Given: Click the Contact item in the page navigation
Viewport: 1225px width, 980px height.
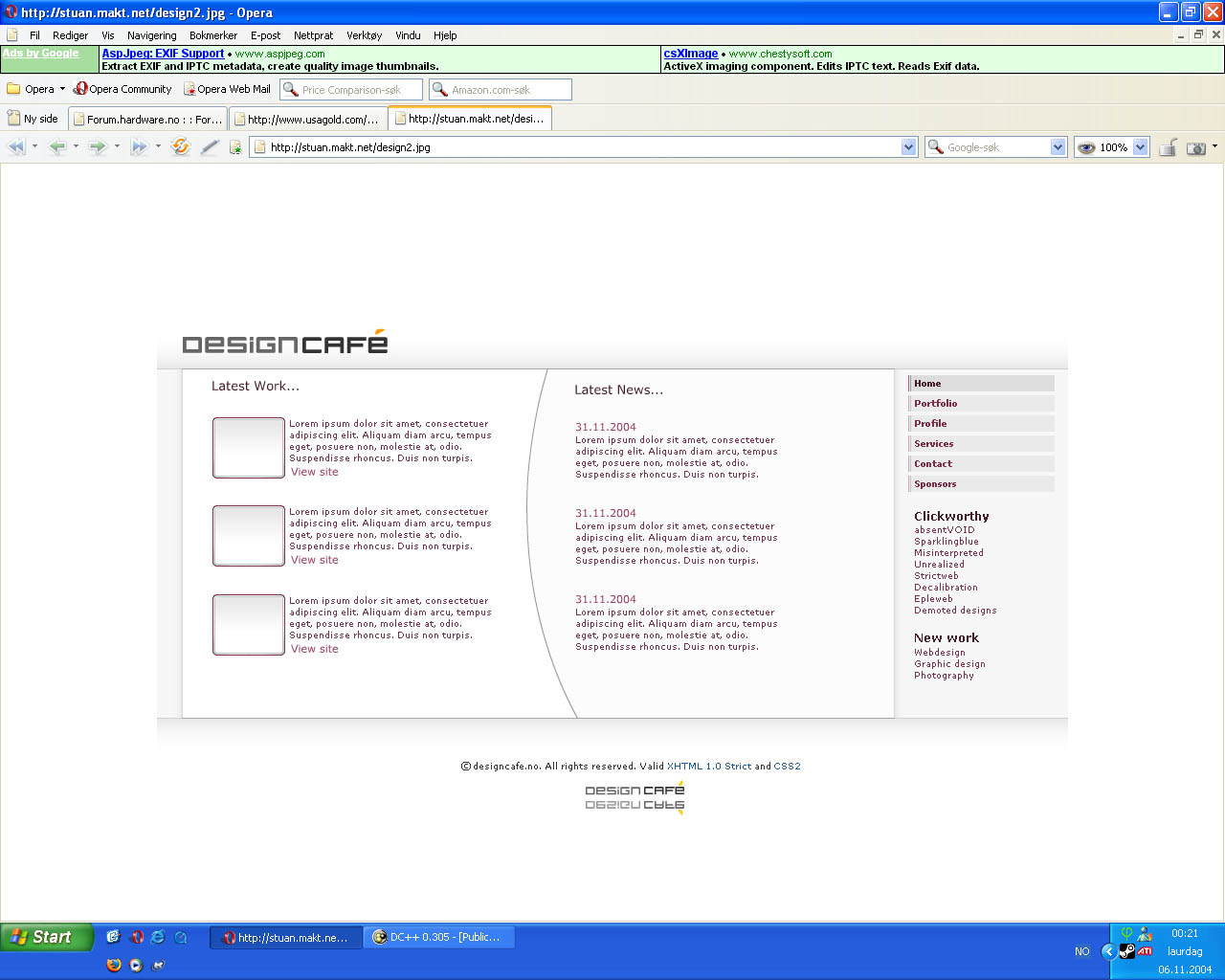Looking at the screenshot, I should 981,464.
